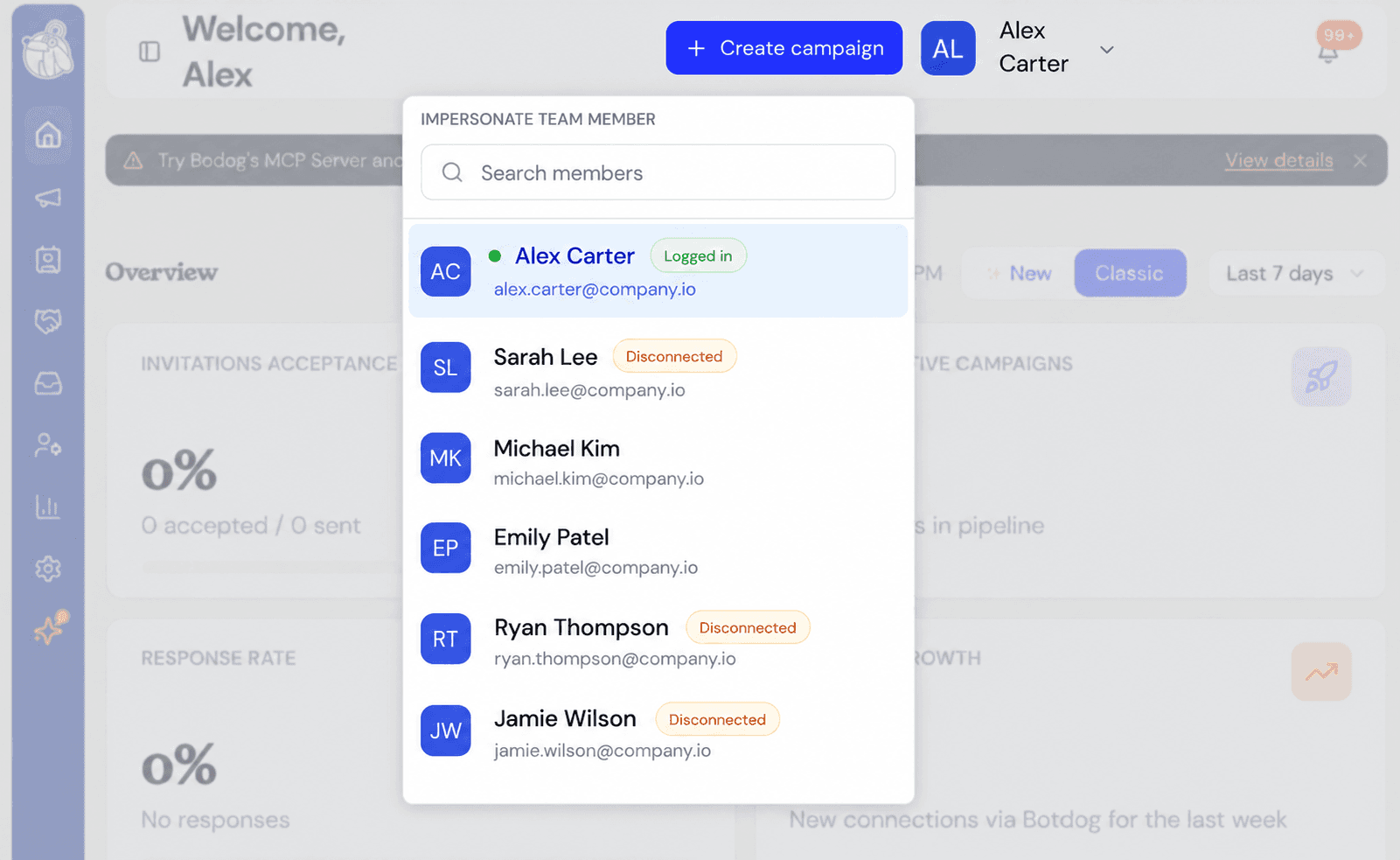This screenshot has height=860, width=1400.
Task: Expand the Alex Carter account chevron
Action: point(1107,50)
